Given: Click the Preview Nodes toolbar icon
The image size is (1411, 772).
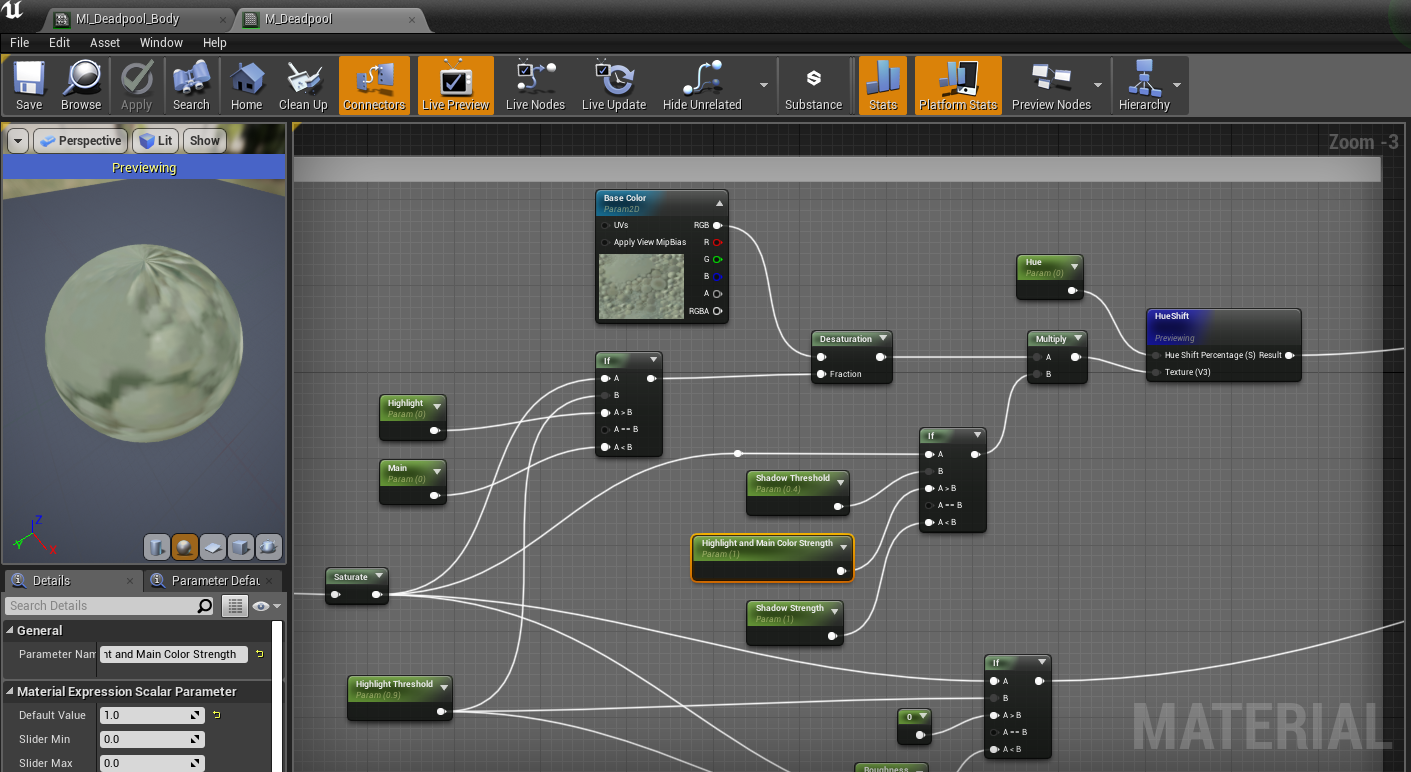Looking at the screenshot, I should 1051,85.
